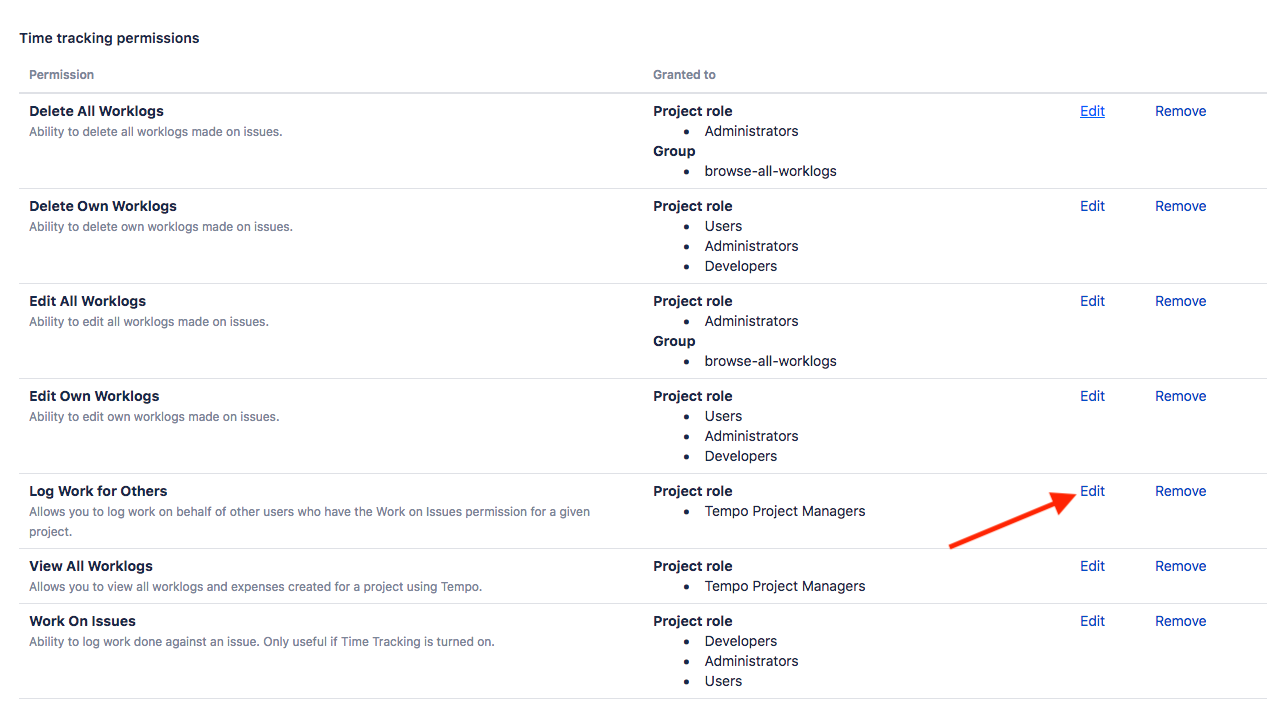Edit the Edit Own Worklogs permission

1092,396
